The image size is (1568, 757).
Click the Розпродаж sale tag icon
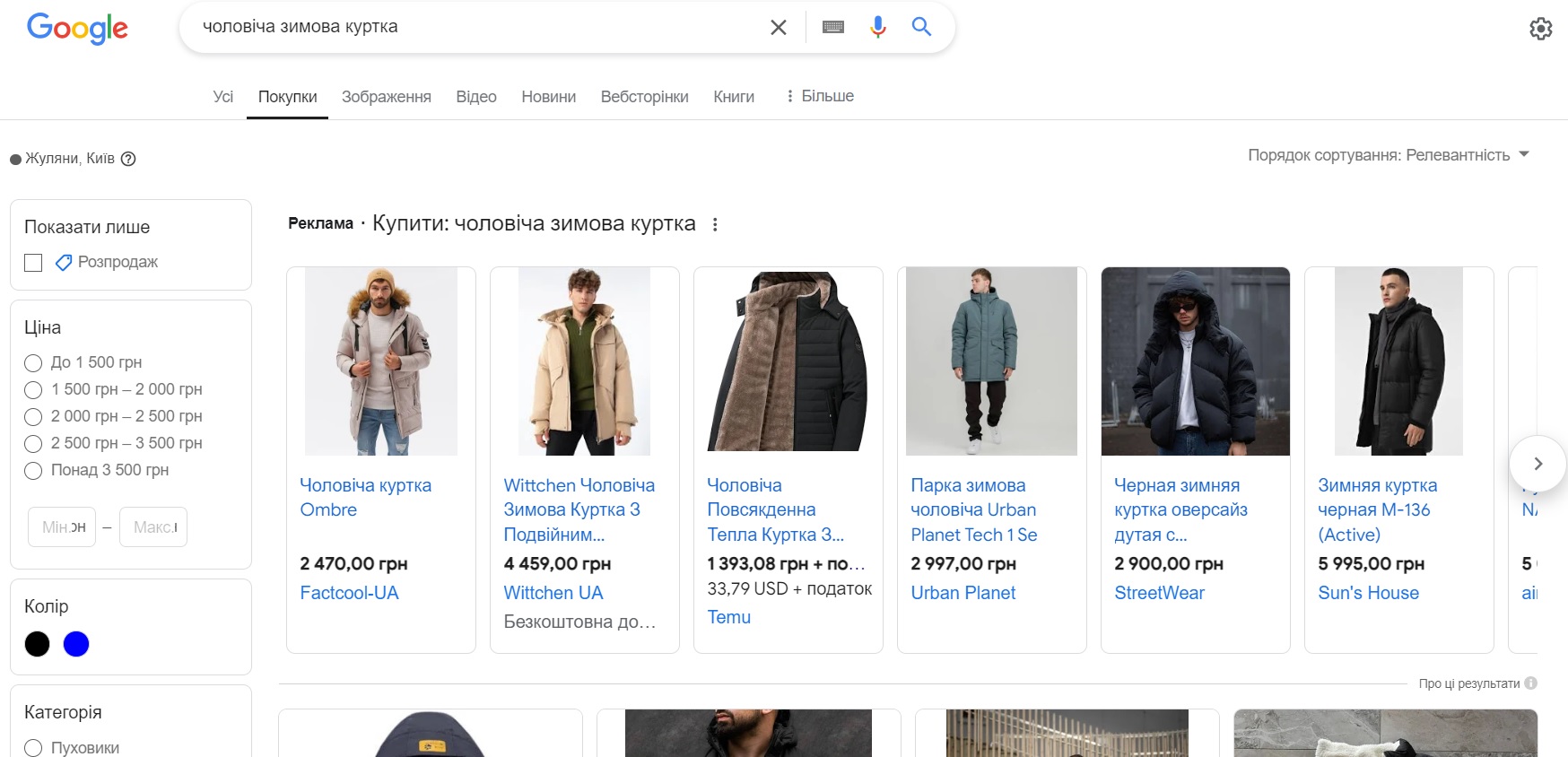[64, 263]
